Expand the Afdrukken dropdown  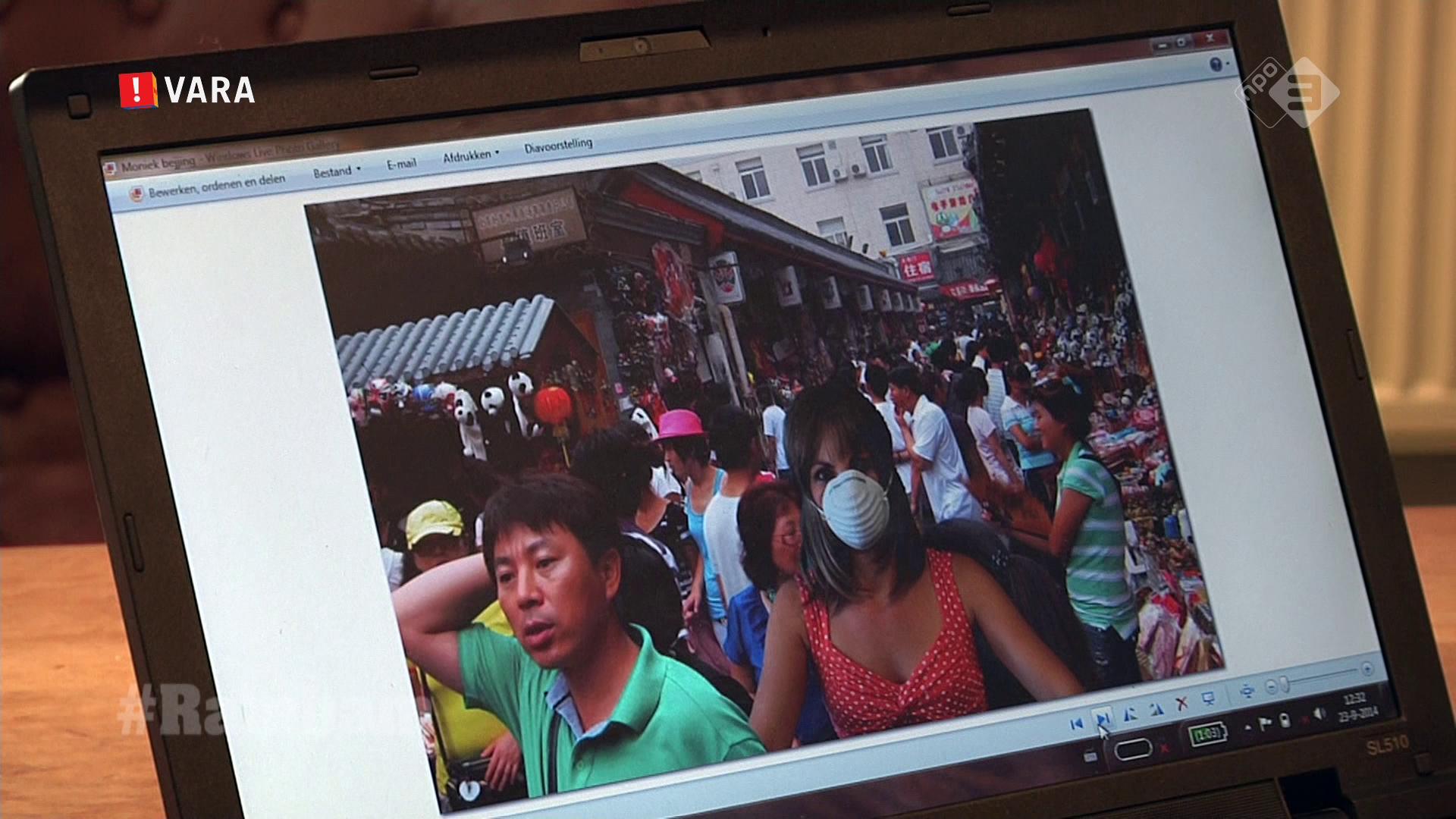470,155
